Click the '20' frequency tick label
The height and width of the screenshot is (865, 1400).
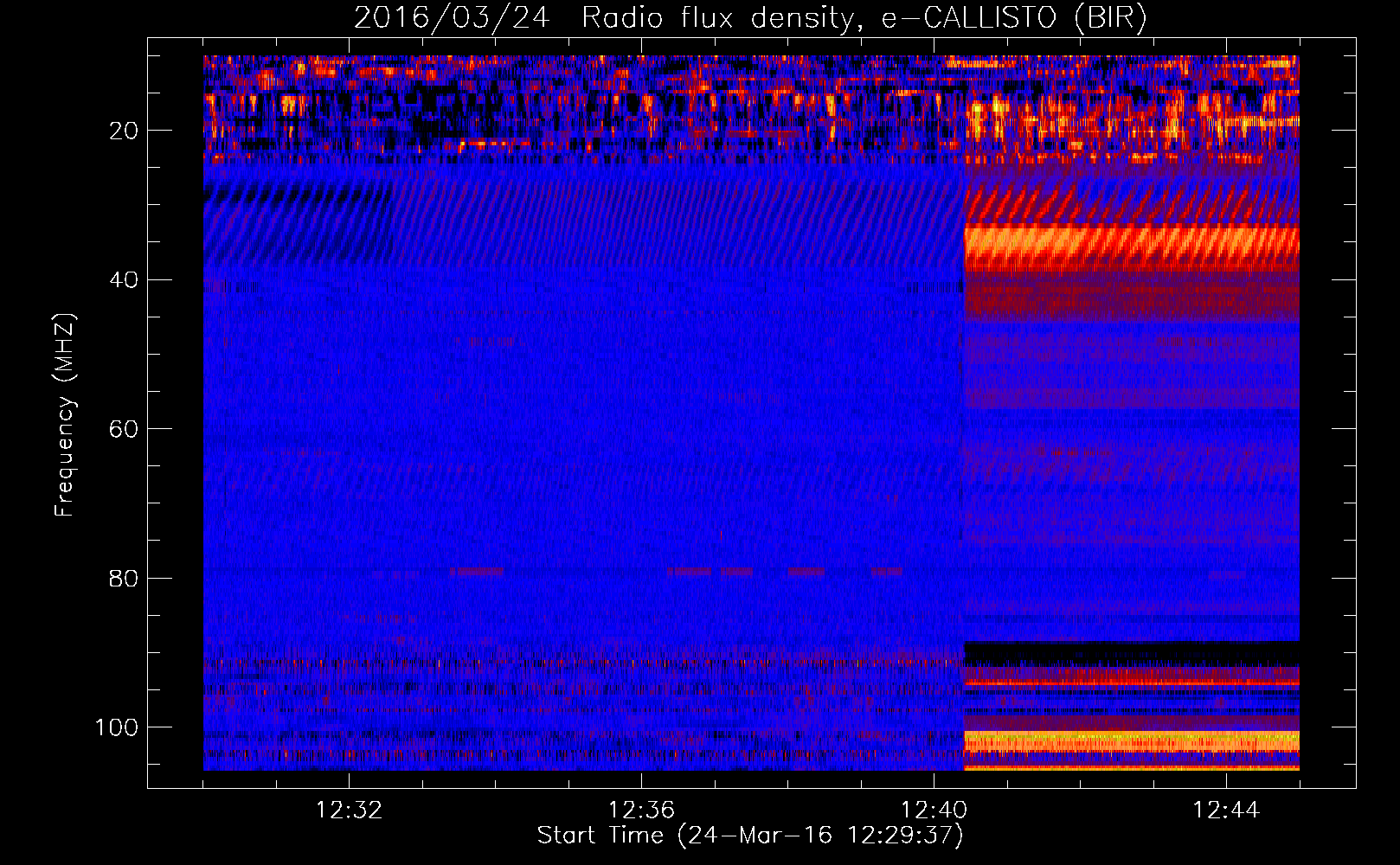[124, 131]
